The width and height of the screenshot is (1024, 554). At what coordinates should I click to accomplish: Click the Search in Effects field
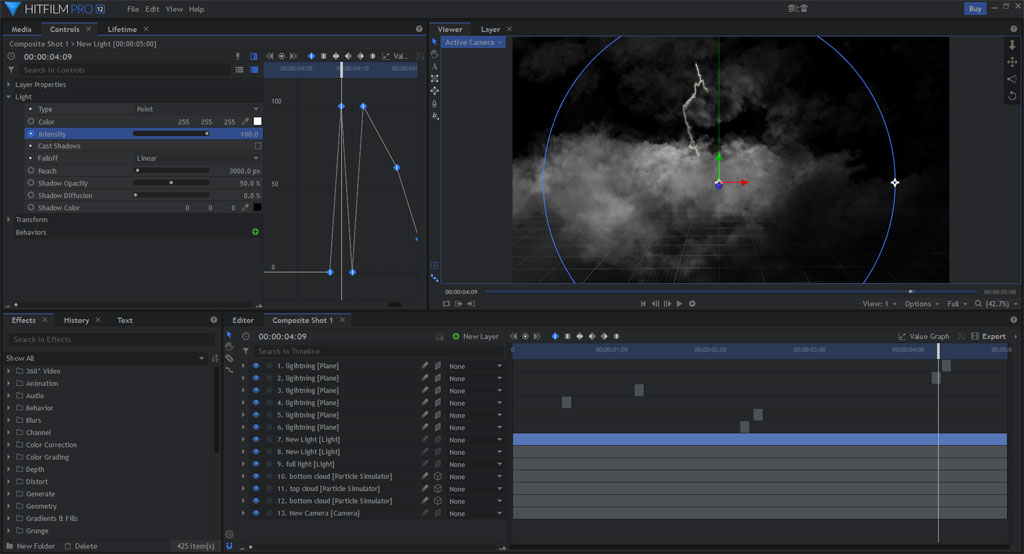tap(110, 340)
